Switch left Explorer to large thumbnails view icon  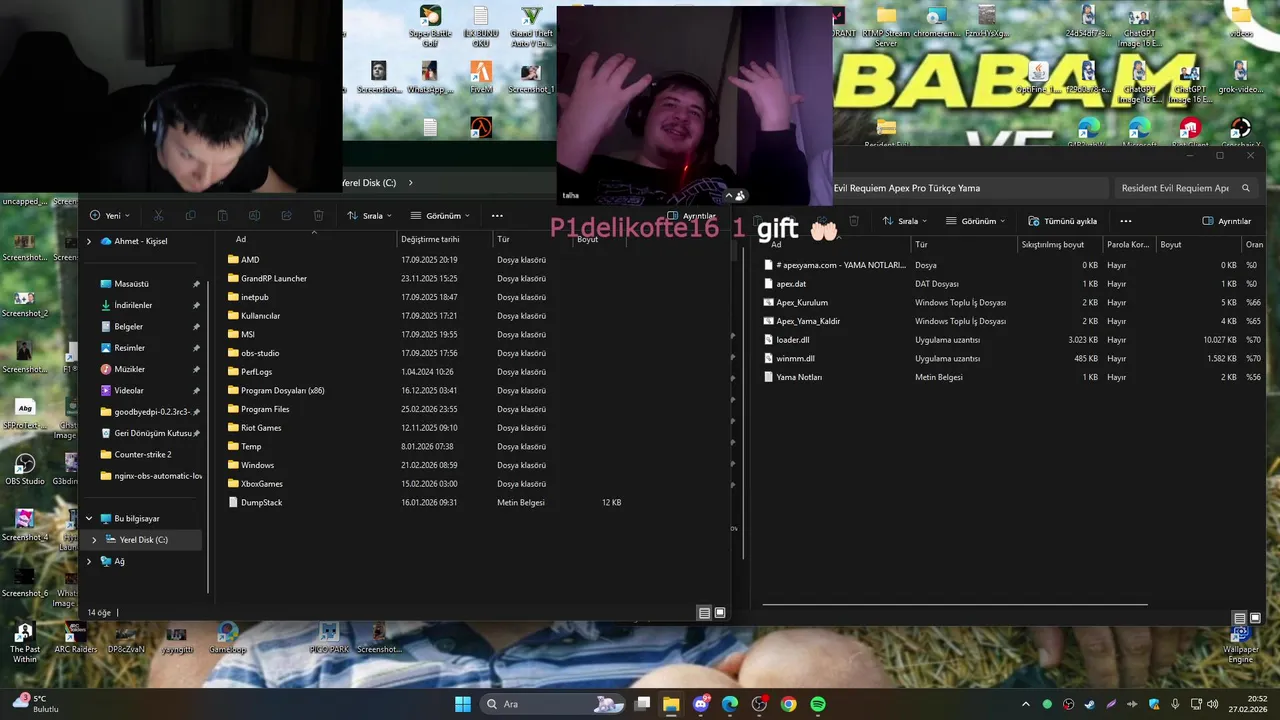click(x=720, y=613)
